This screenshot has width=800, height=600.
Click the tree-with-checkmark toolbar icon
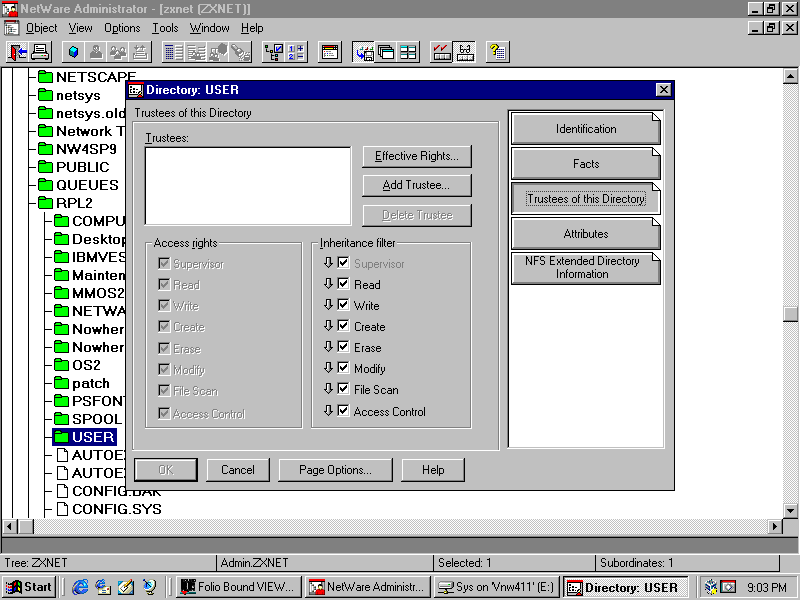274,52
